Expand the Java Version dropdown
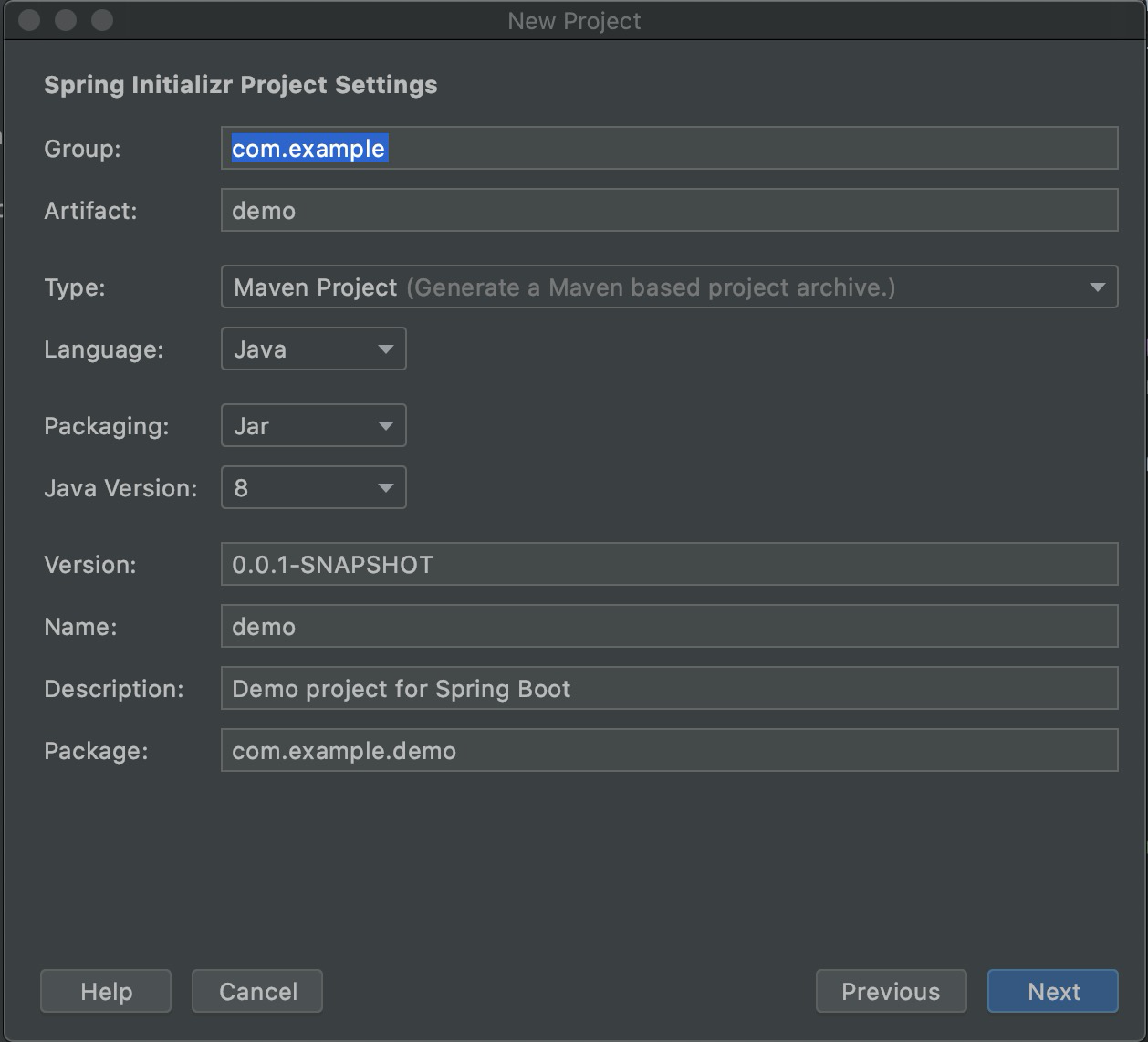 [x=313, y=487]
